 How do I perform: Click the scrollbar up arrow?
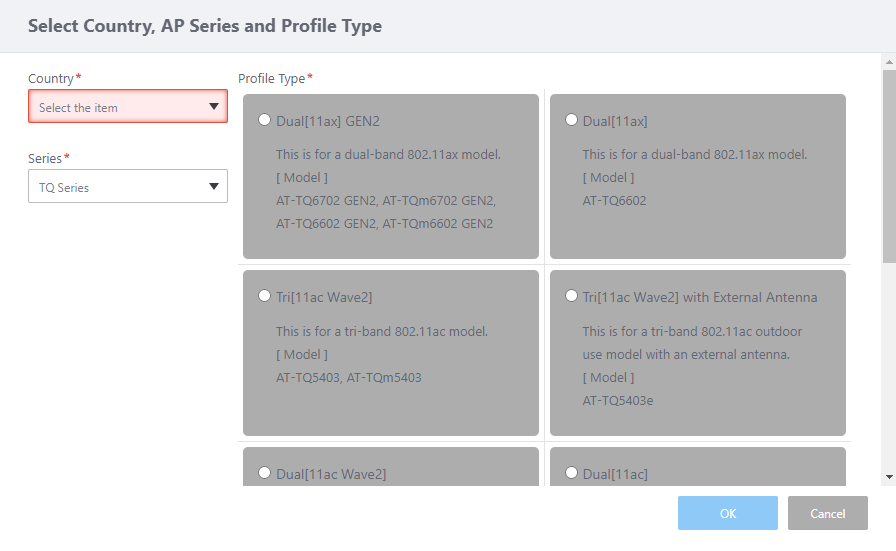[888, 62]
